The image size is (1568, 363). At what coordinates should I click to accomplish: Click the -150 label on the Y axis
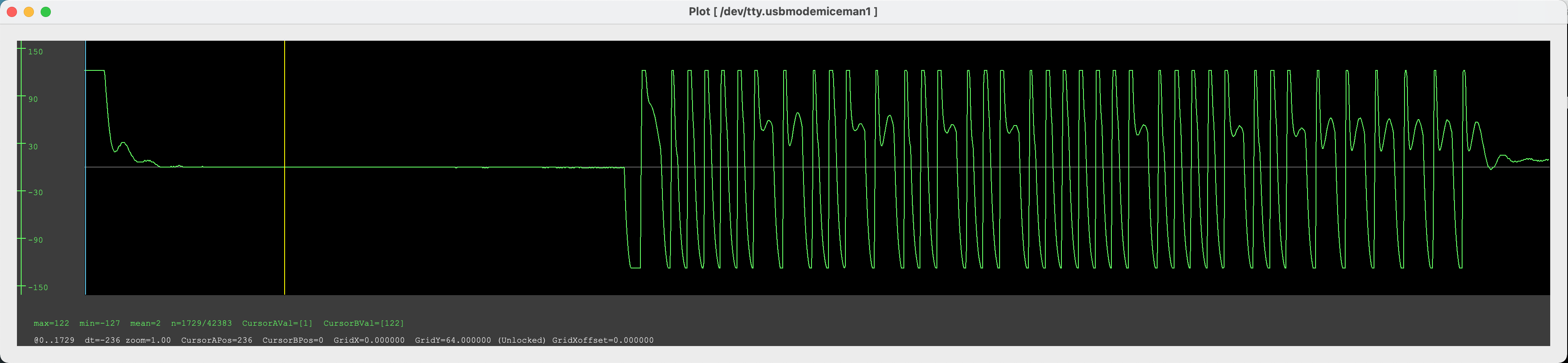pyautogui.click(x=38, y=288)
